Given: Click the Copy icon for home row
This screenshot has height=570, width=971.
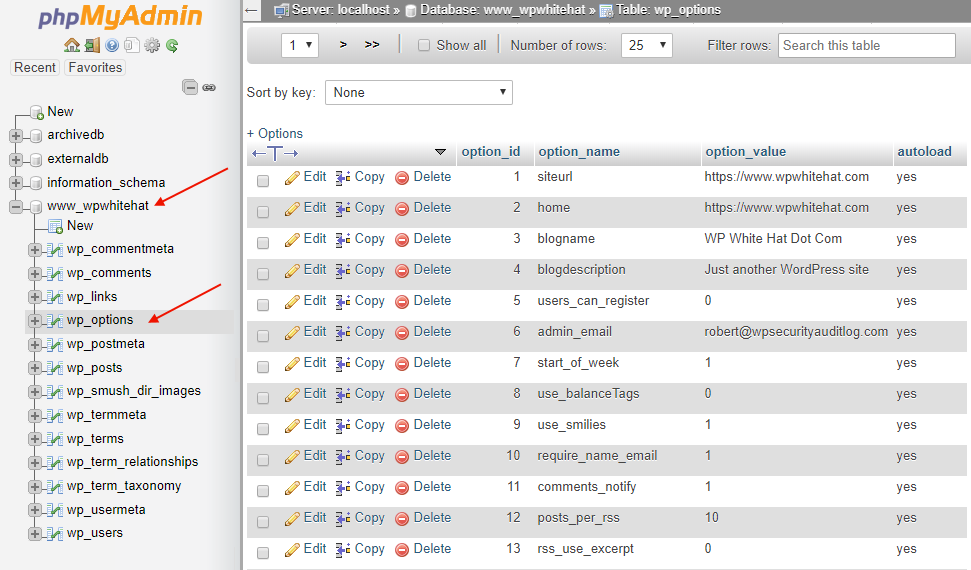Looking at the screenshot, I should click(343, 209).
